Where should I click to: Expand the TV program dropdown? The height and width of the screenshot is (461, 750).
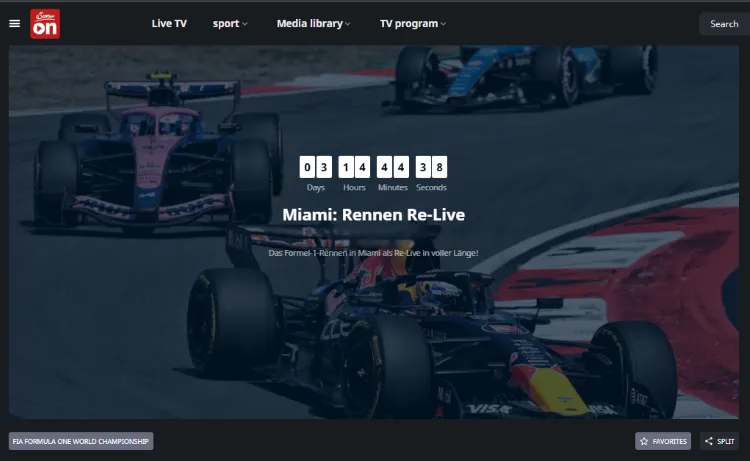coord(413,23)
